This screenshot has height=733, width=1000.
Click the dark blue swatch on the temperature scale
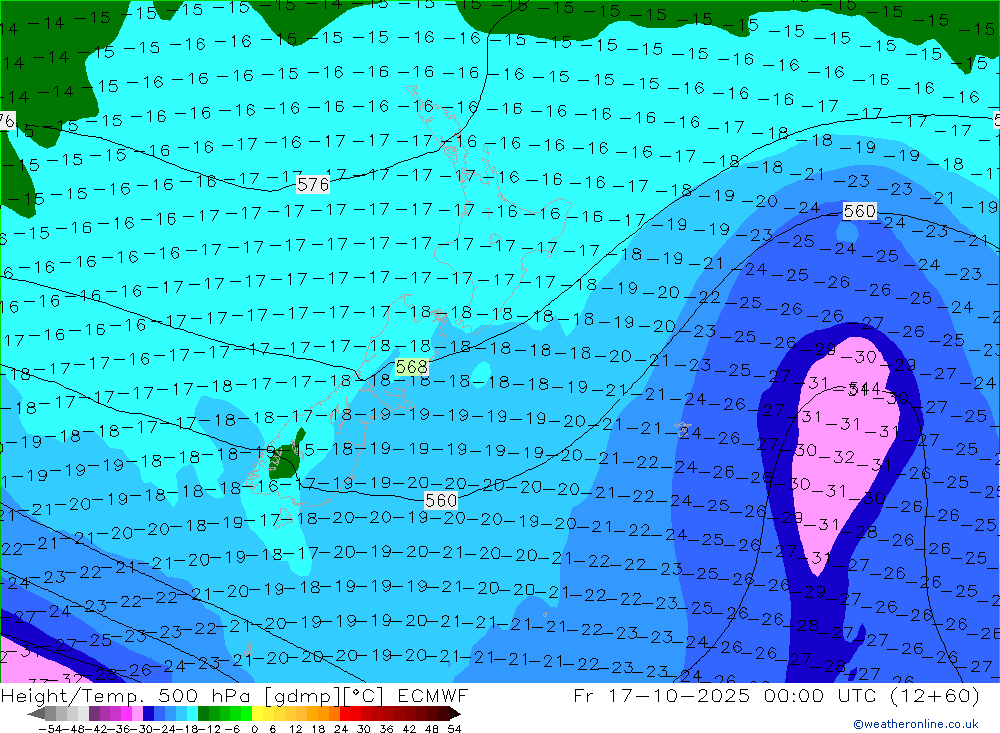coord(148,714)
